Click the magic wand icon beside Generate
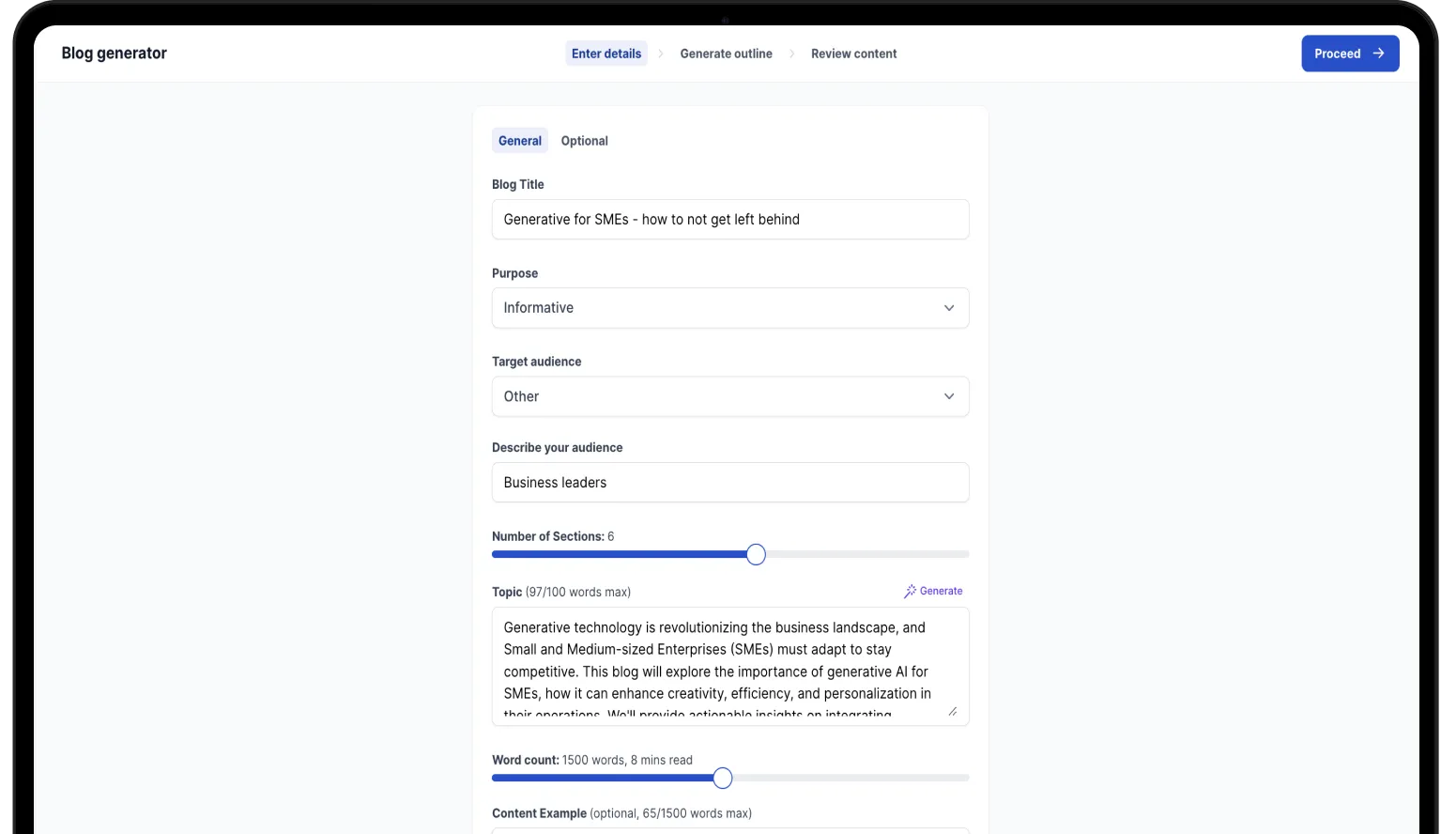This screenshot has height=834, width=1456. 910,592
